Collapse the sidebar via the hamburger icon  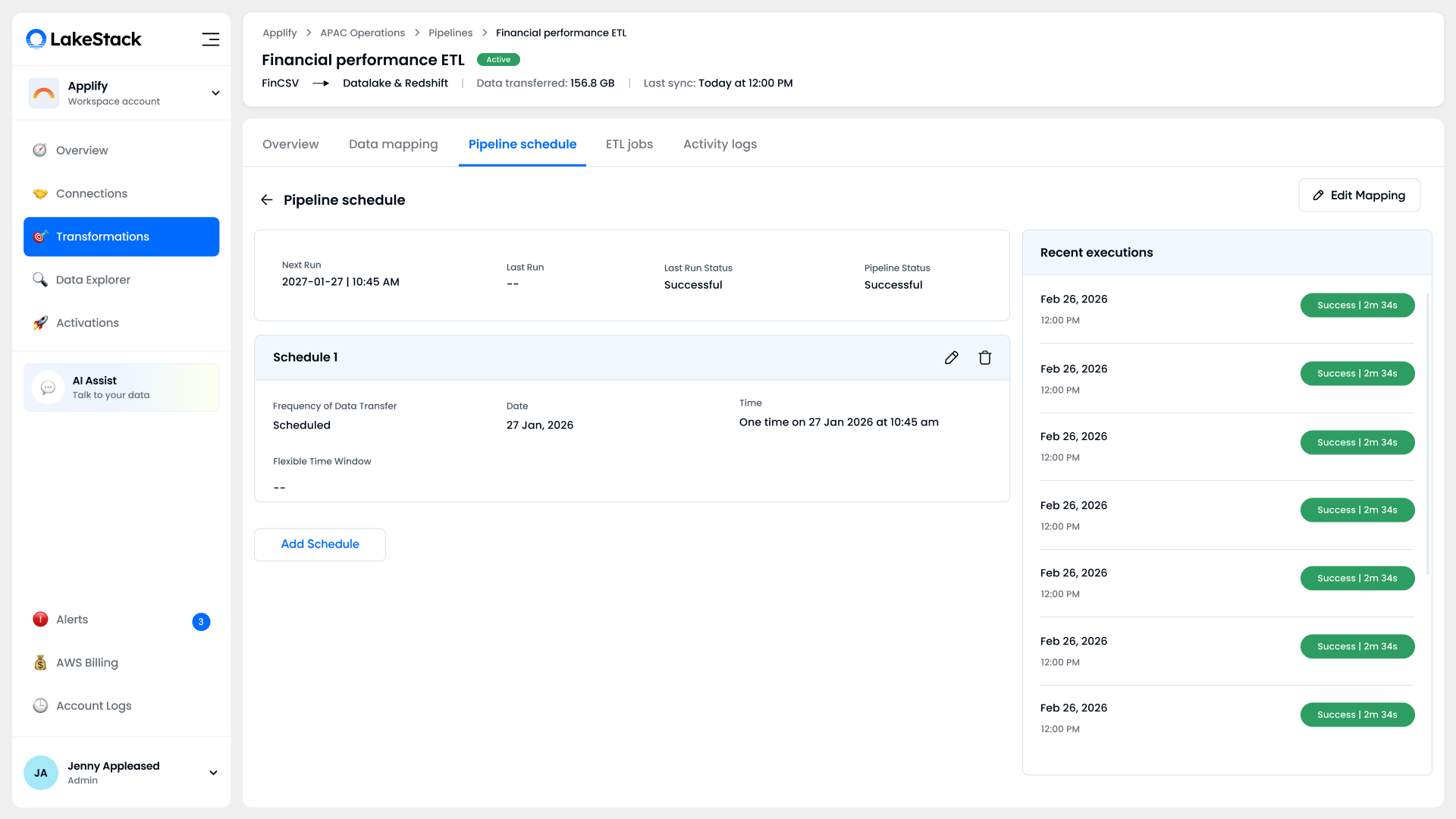[x=210, y=39]
